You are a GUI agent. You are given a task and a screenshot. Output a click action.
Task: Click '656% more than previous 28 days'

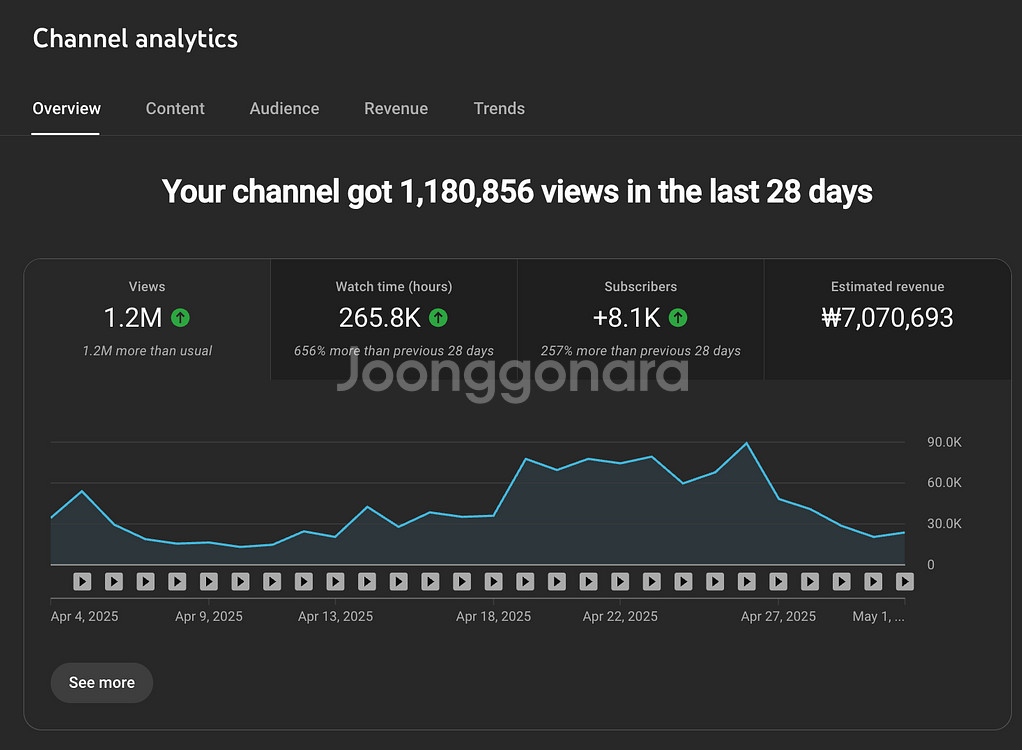pyautogui.click(x=394, y=351)
